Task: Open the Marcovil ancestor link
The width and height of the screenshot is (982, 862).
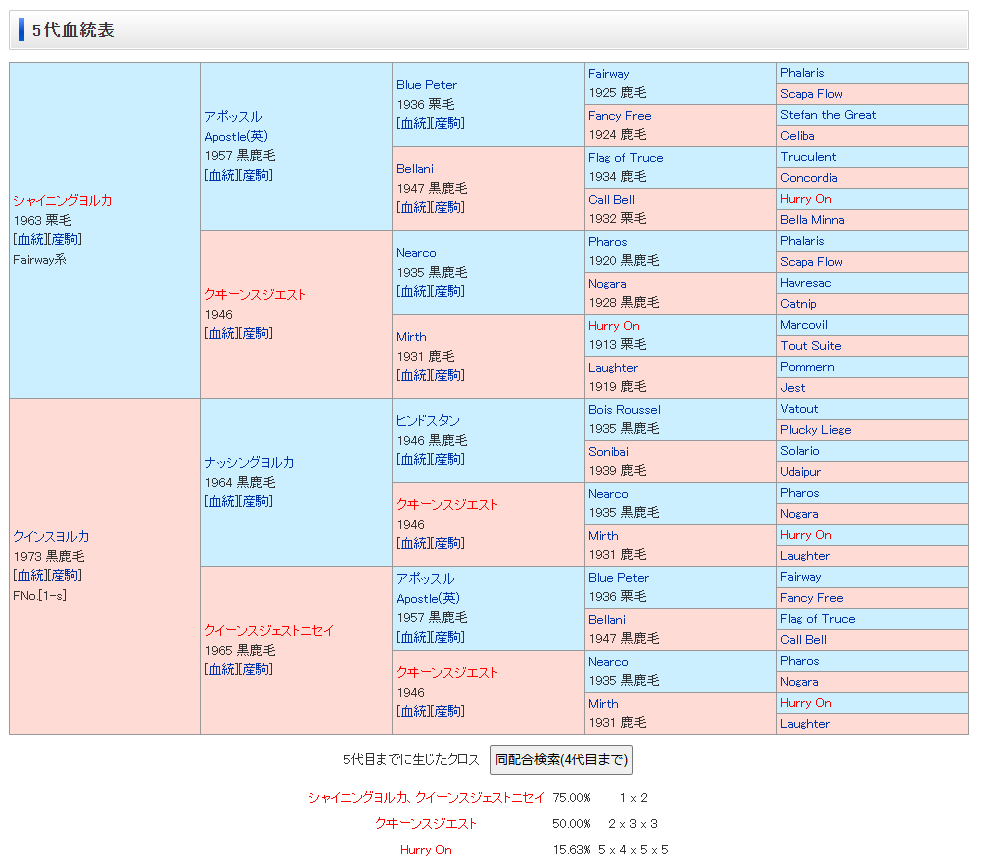Action: pyautogui.click(x=804, y=325)
